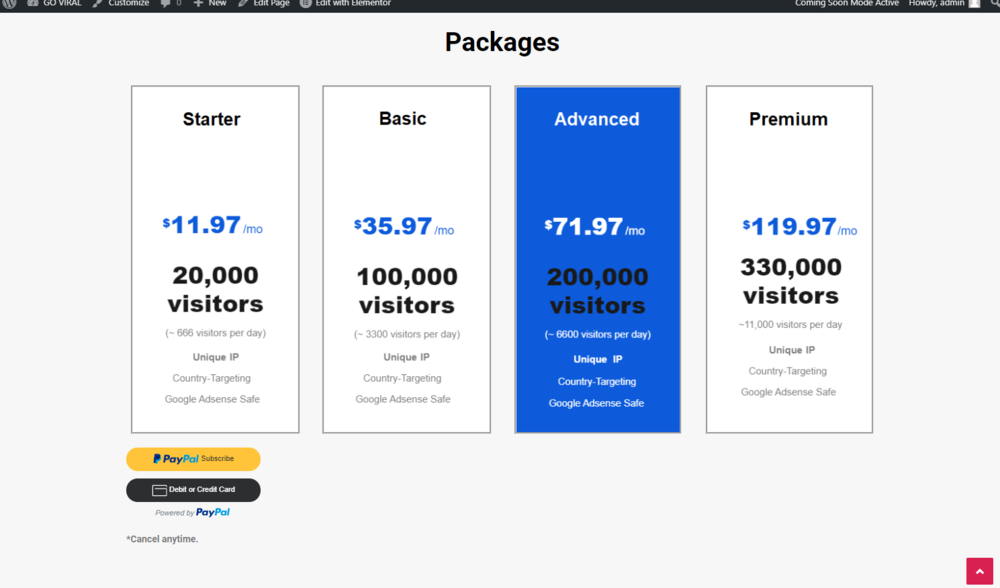
Task: Click the card icon on Debit button
Action: 159,490
